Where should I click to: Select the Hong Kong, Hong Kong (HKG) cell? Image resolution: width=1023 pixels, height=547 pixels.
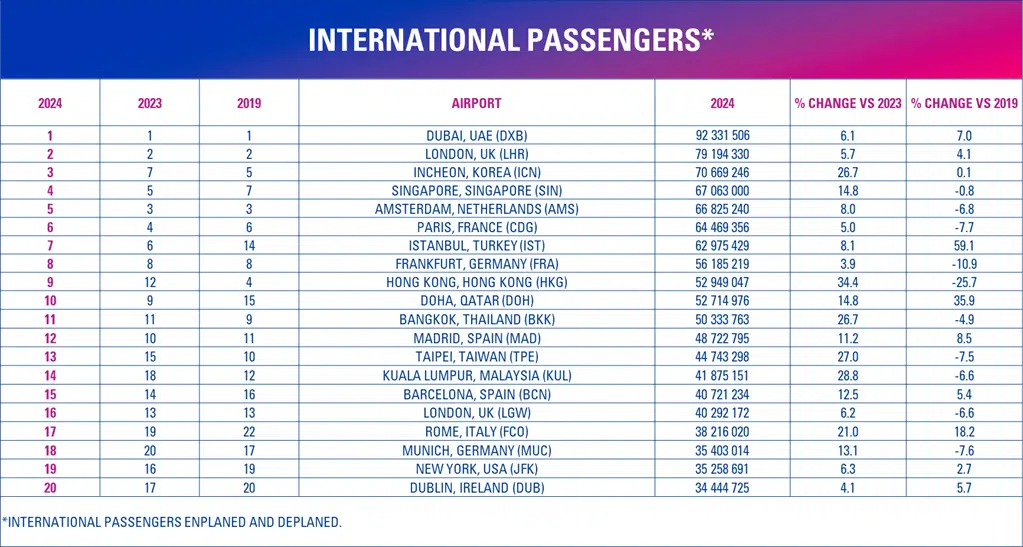(476, 282)
